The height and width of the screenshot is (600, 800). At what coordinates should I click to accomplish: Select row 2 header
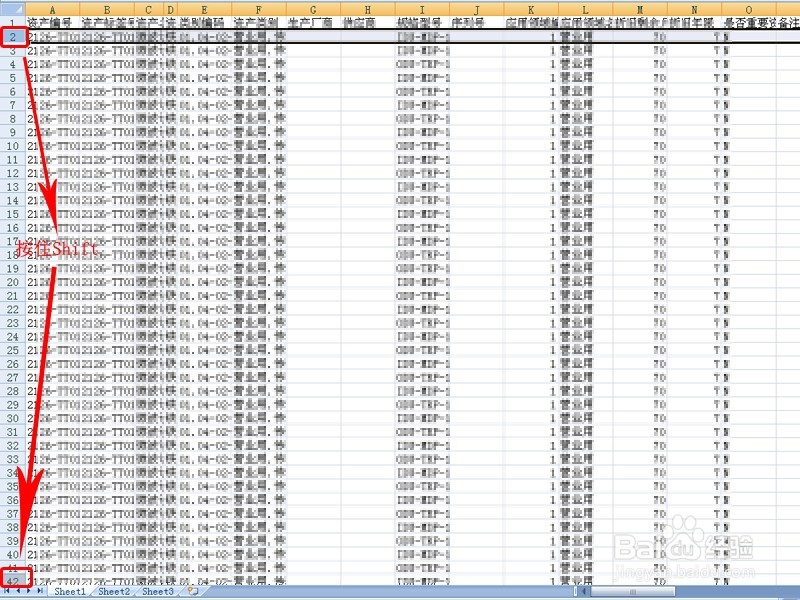[x=12, y=37]
